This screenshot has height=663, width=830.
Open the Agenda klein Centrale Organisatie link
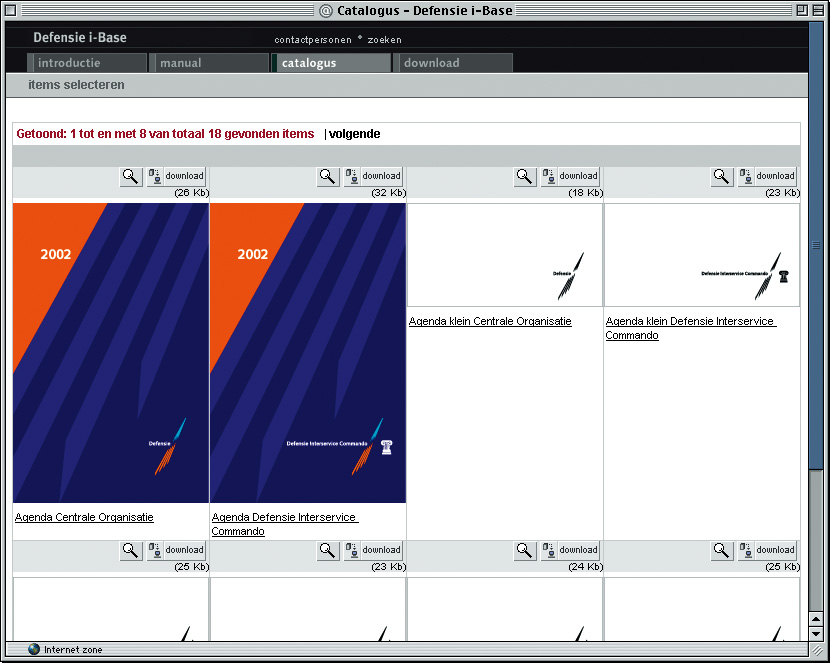click(490, 321)
